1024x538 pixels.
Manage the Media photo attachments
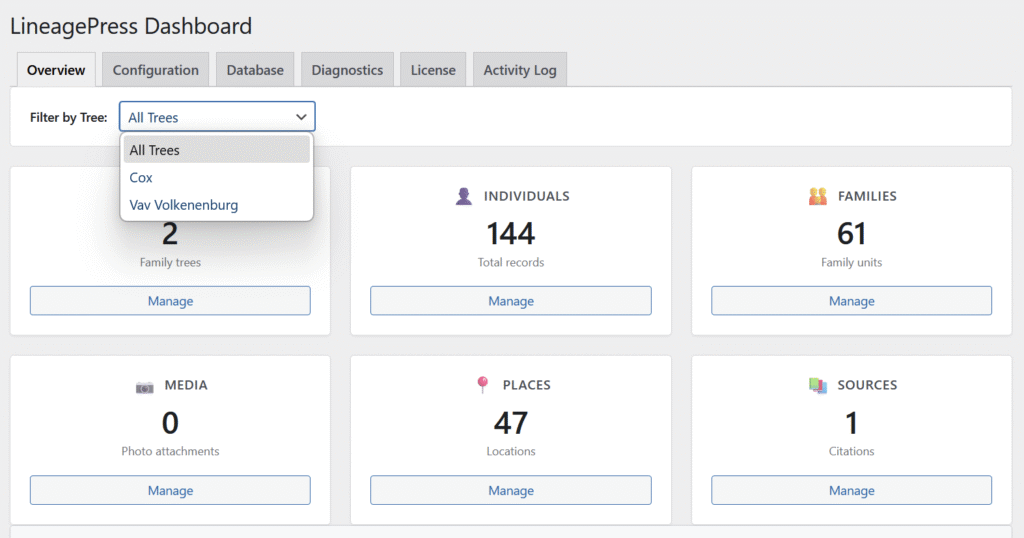pos(170,490)
